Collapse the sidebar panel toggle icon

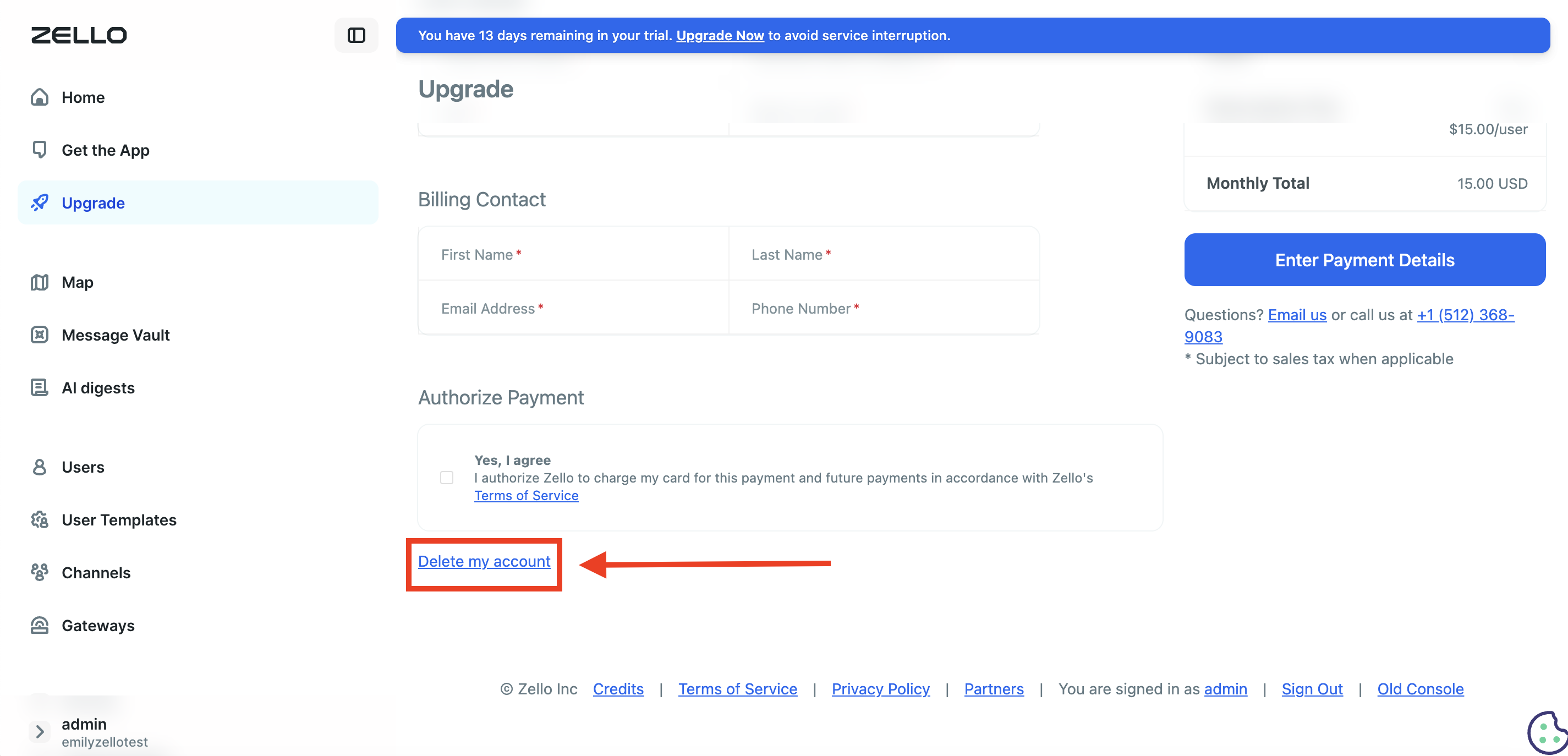point(356,35)
